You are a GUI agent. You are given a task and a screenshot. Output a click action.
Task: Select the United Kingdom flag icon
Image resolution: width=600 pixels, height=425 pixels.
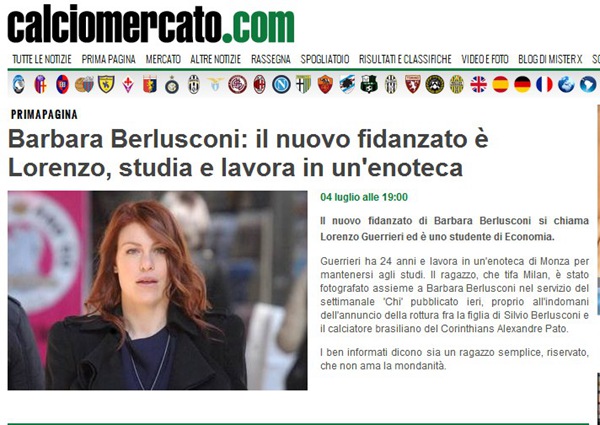(478, 84)
